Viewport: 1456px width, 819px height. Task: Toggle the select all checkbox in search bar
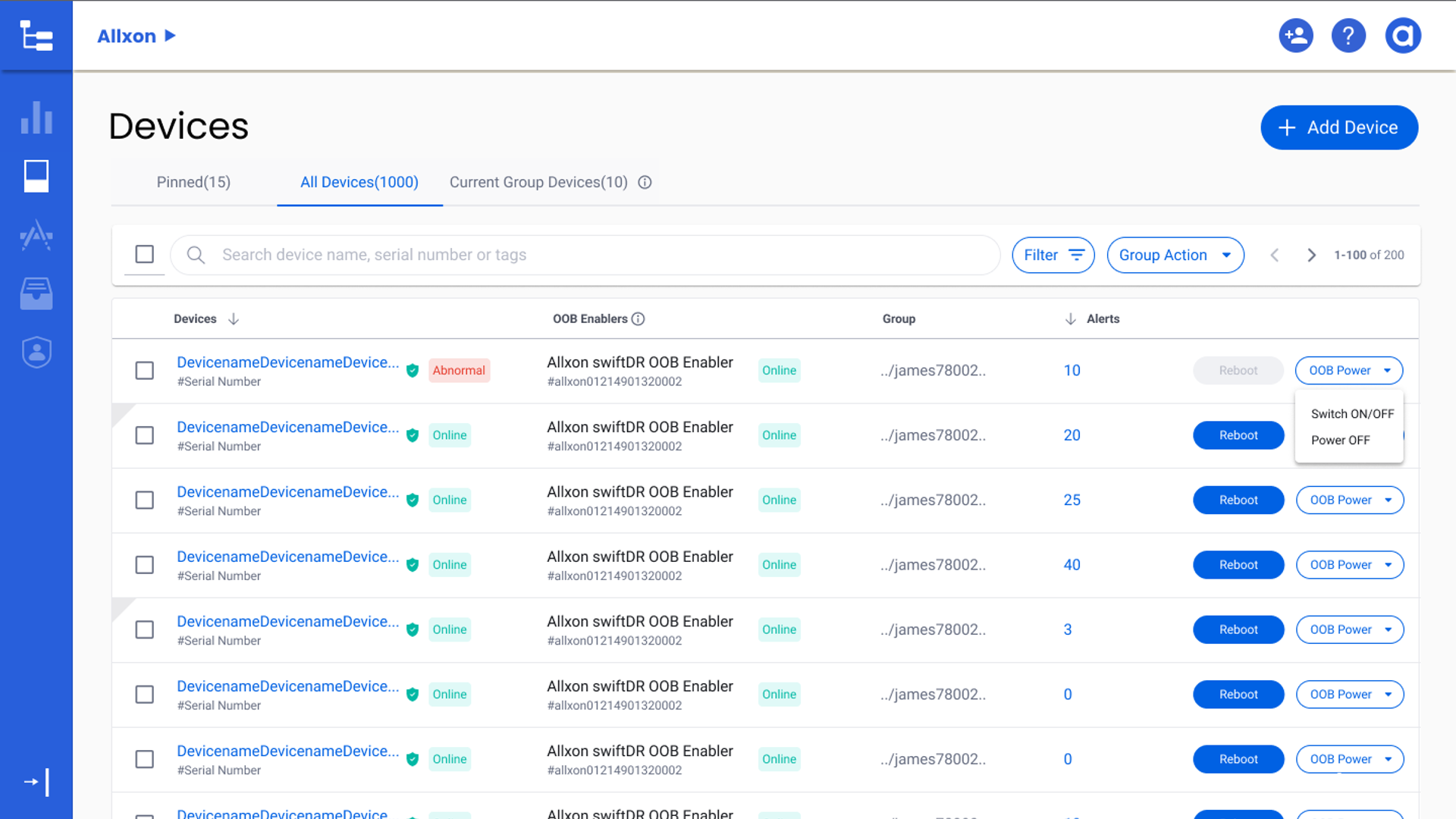144,254
